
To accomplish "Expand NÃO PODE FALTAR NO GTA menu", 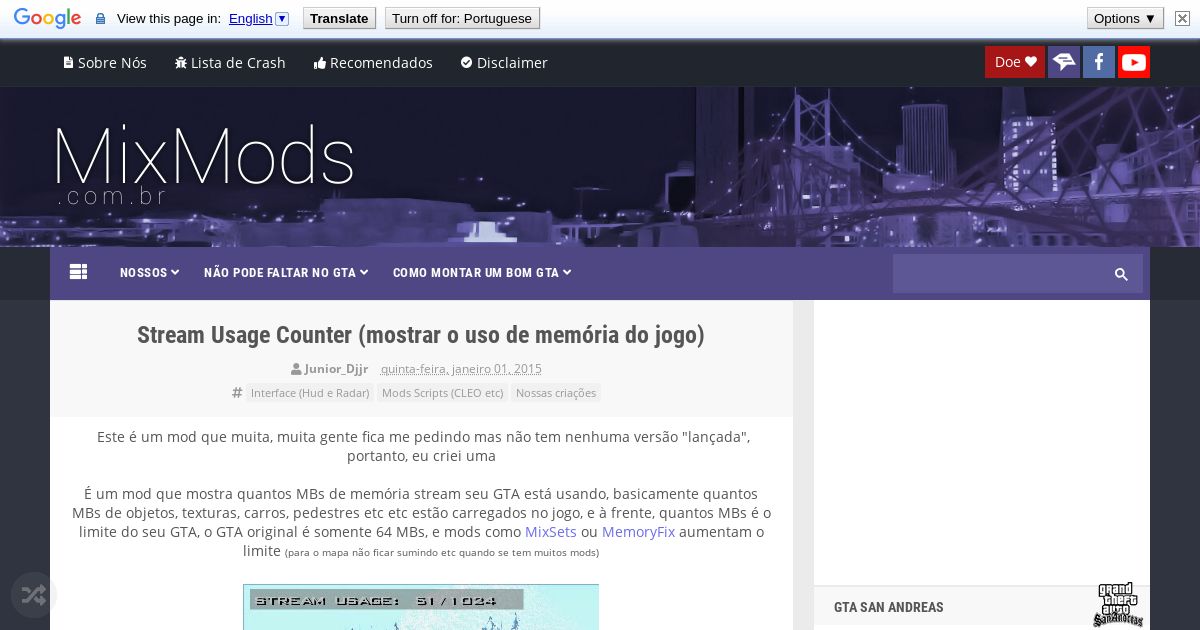I will point(286,273).
